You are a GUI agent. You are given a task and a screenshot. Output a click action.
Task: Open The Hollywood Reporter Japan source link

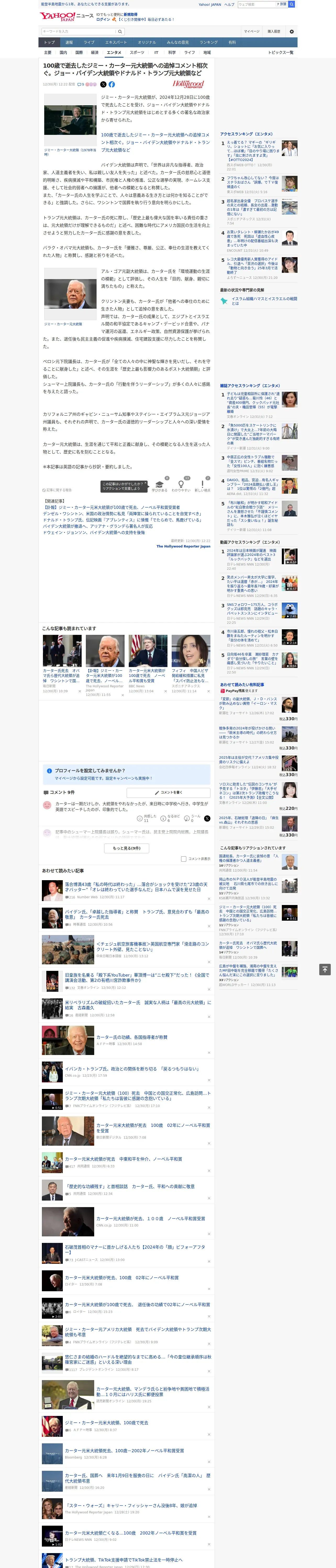click(x=183, y=547)
